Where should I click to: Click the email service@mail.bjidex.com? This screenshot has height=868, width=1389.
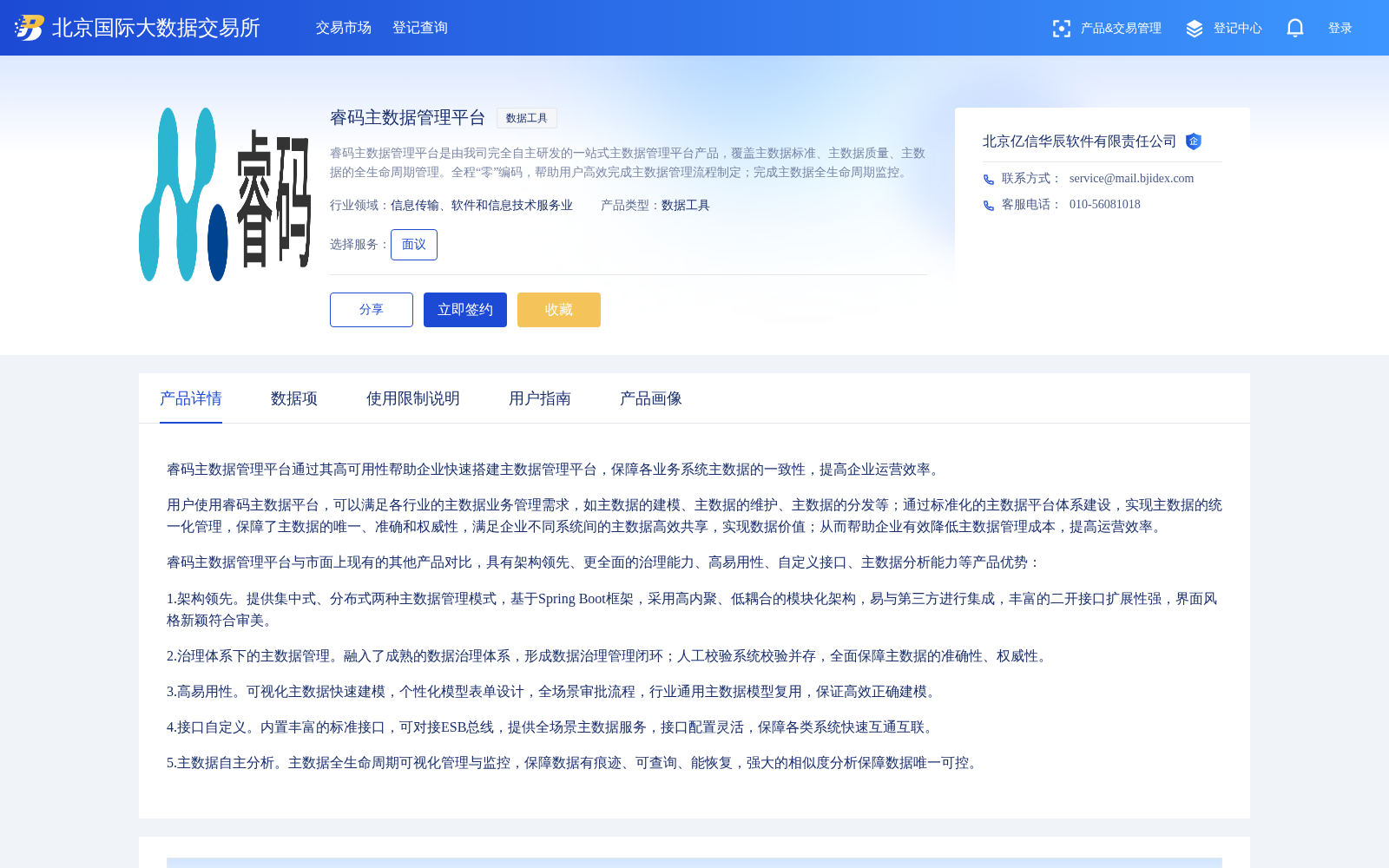click(1131, 179)
